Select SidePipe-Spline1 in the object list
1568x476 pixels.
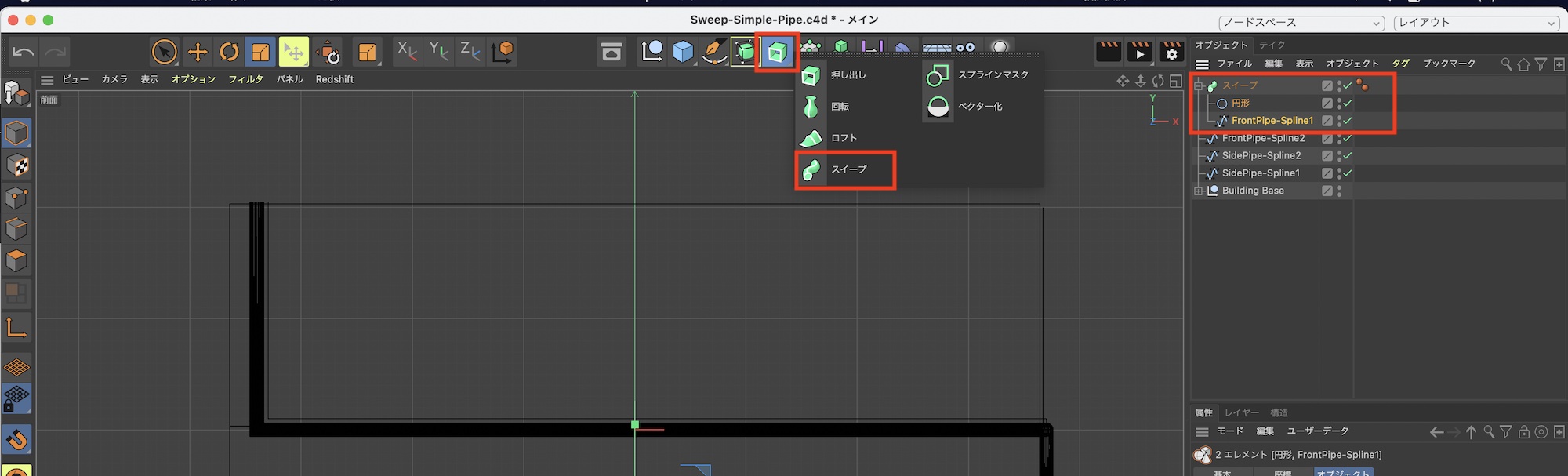point(1260,173)
